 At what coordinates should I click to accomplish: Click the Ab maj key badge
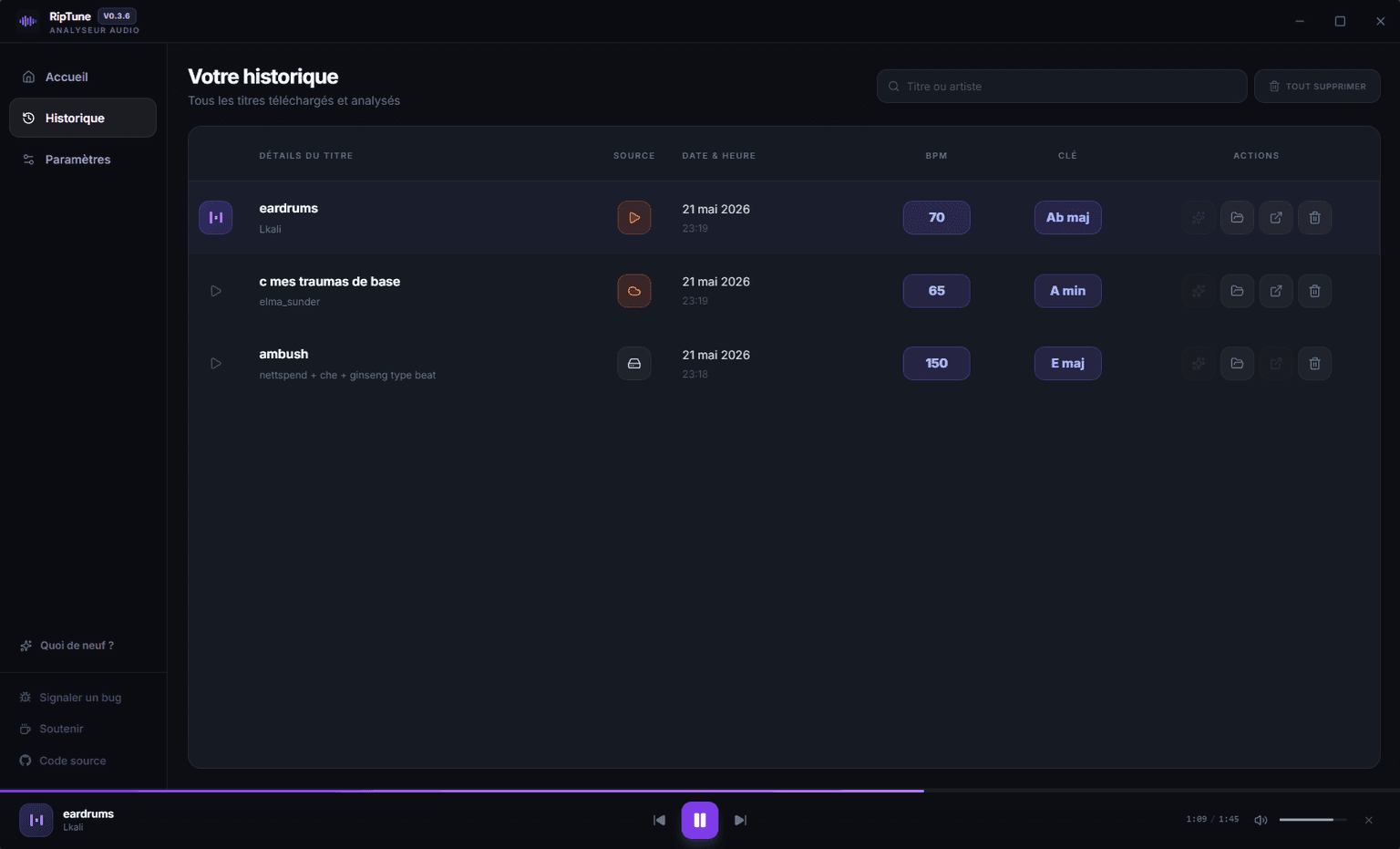point(1067,217)
